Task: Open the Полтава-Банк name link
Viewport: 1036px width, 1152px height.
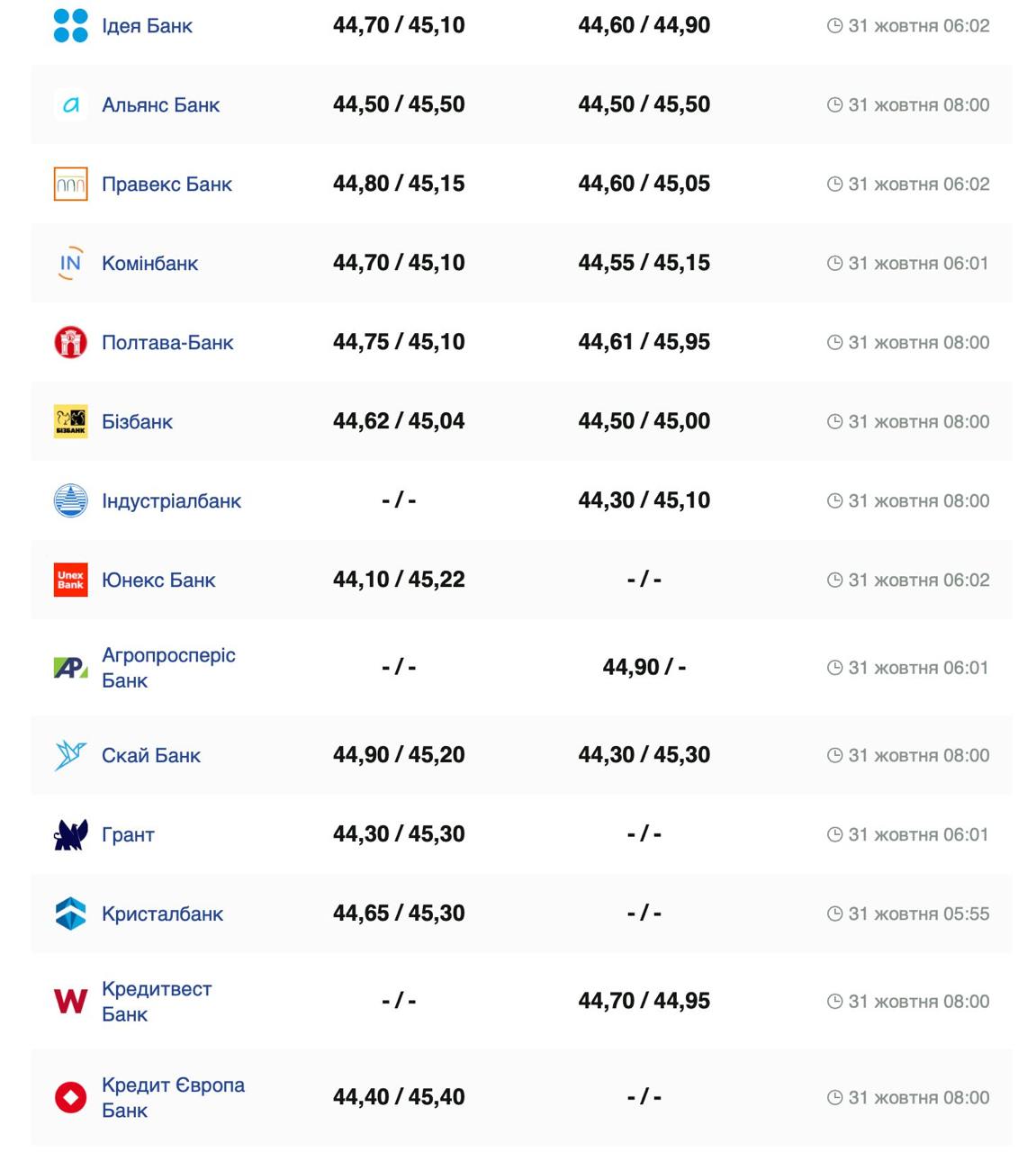Action: pos(167,343)
